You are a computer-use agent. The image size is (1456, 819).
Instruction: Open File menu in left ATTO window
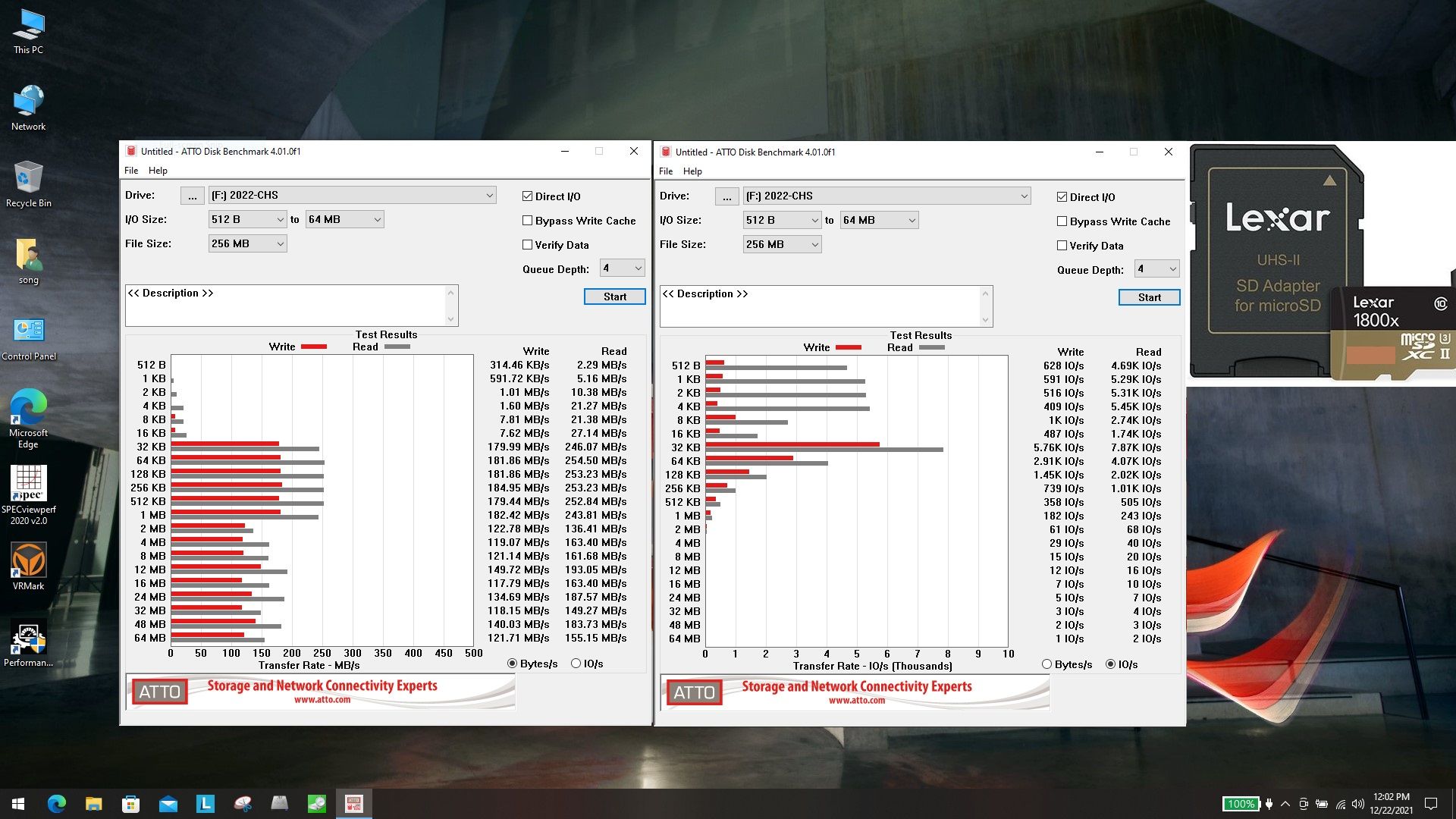click(131, 171)
